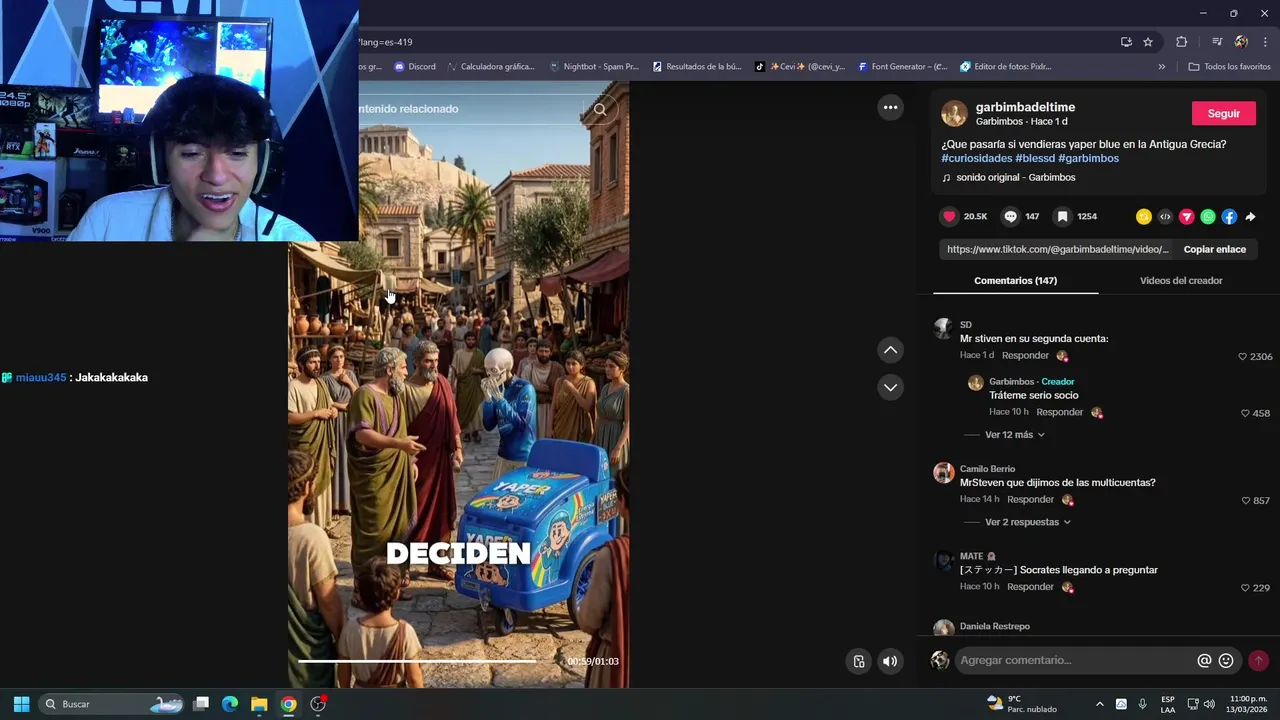The image size is (1280, 720).
Task: Reply to Camilo Berrio's comment
Action: (x=1030, y=499)
